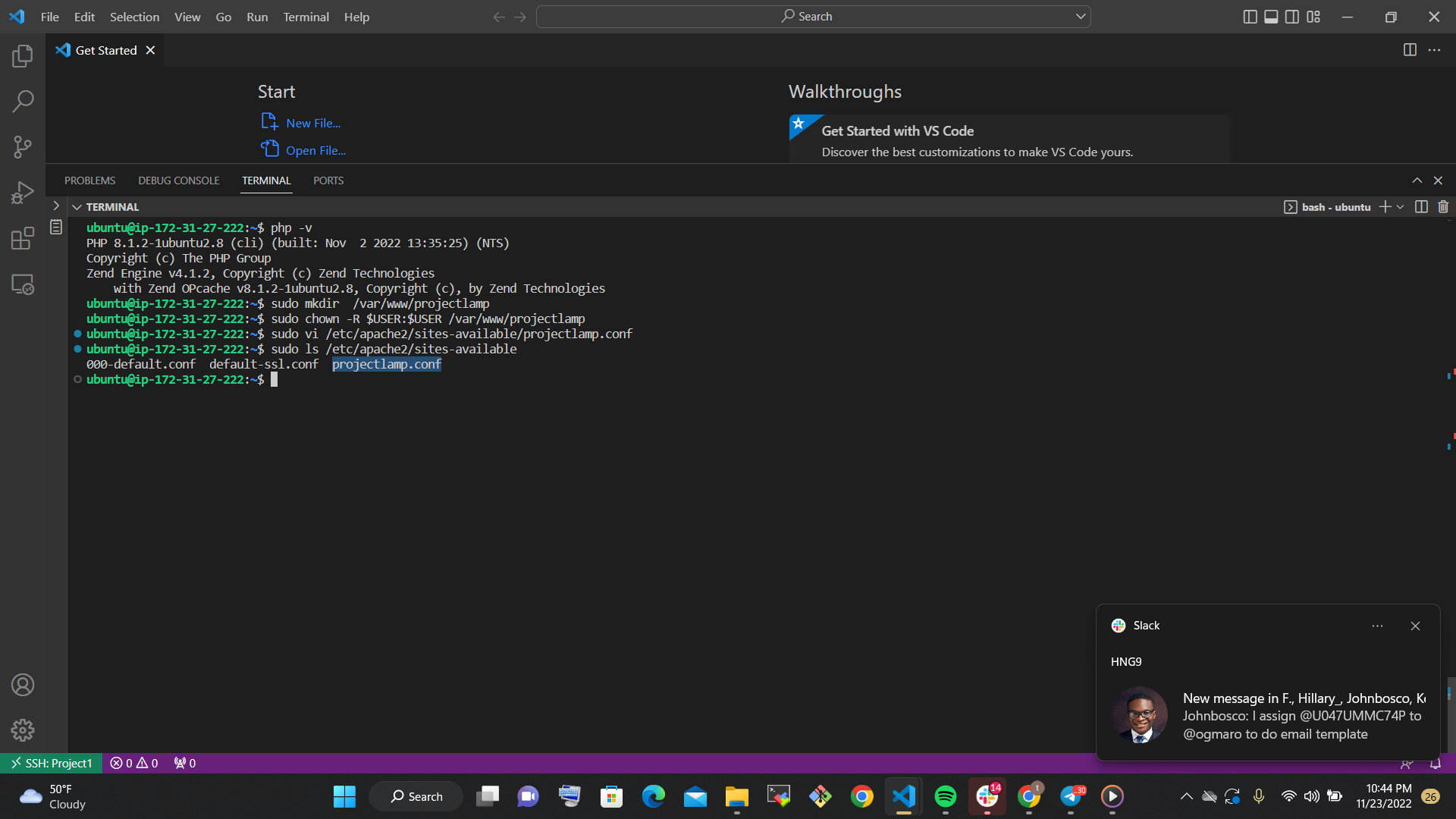Kill the active terminal with the trash icon

click(x=1442, y=206)
